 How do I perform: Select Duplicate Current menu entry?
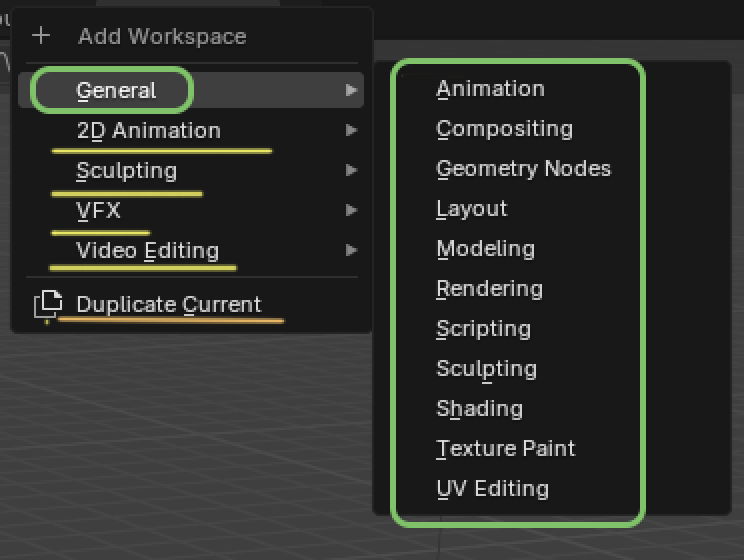click(x=168, y=305)
